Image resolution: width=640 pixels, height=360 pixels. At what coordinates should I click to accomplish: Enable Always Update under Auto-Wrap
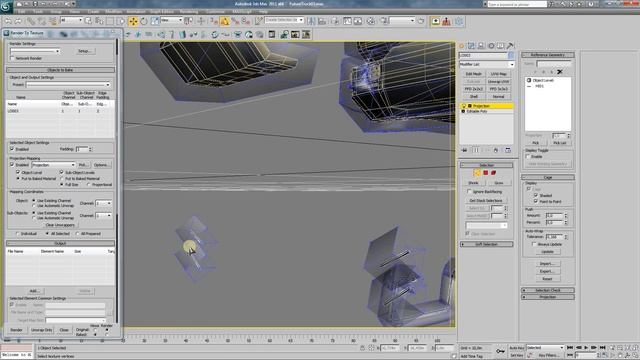coord(534,244)
